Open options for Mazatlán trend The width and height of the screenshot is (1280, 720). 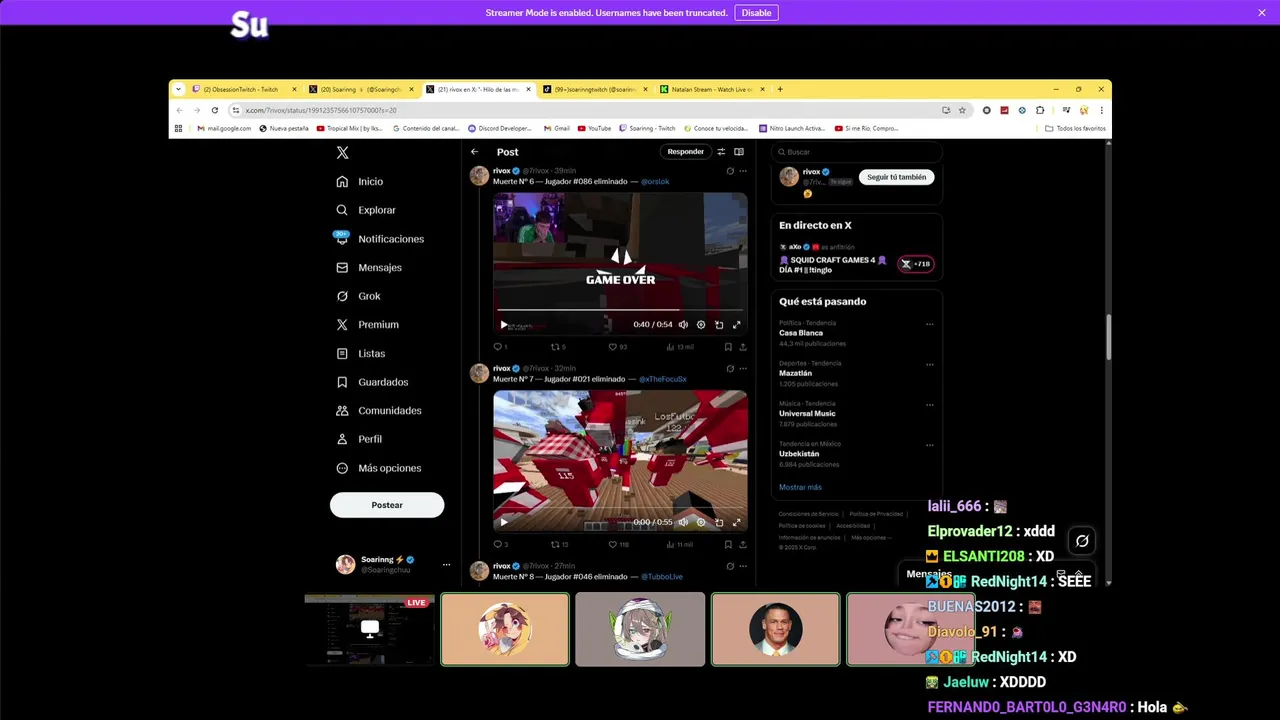coord(929,364)
